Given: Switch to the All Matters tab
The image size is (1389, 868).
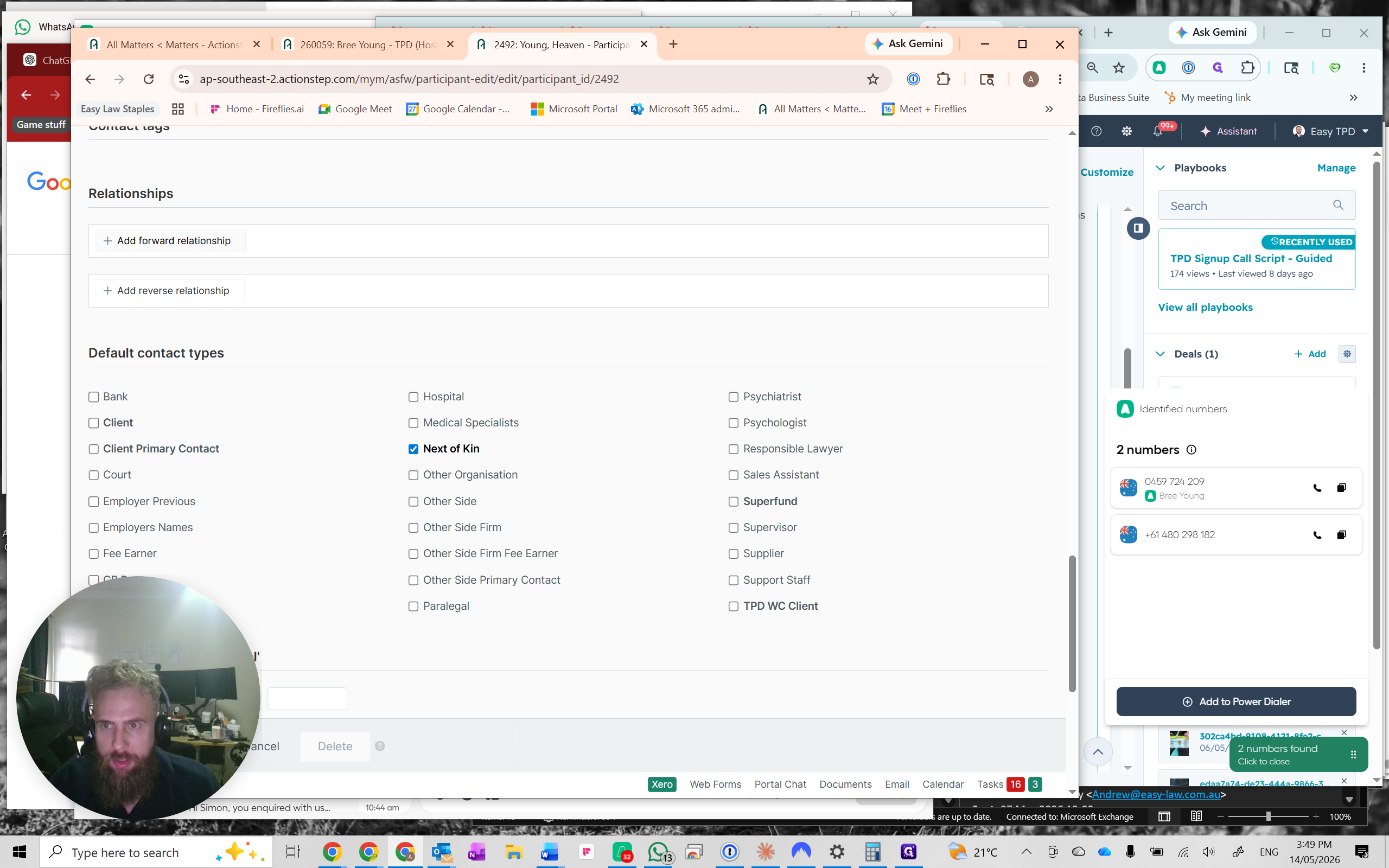Looking at the screenshot, I should coord(175,45).
